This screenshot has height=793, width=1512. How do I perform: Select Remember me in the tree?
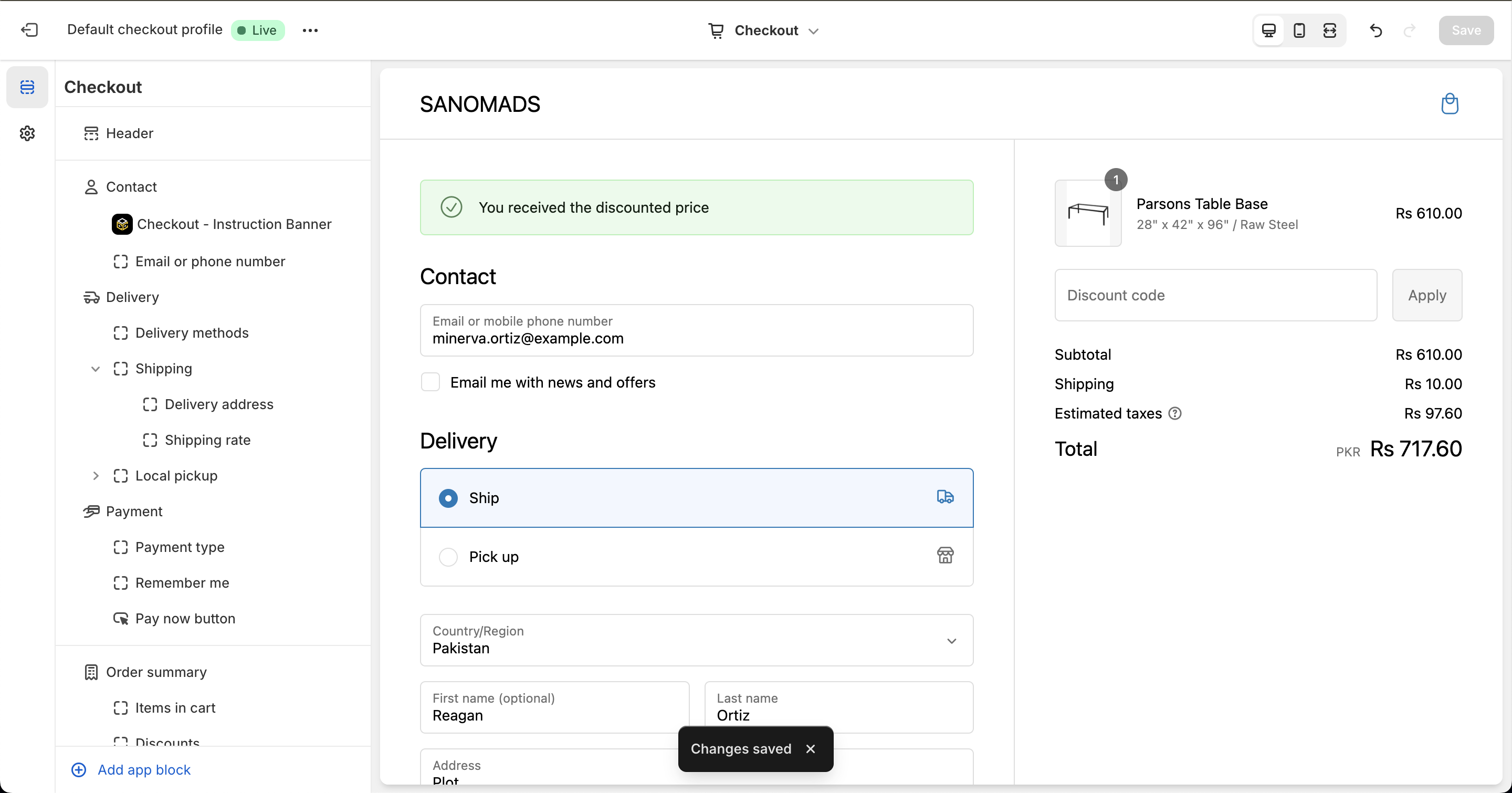[x=182, y=583]
